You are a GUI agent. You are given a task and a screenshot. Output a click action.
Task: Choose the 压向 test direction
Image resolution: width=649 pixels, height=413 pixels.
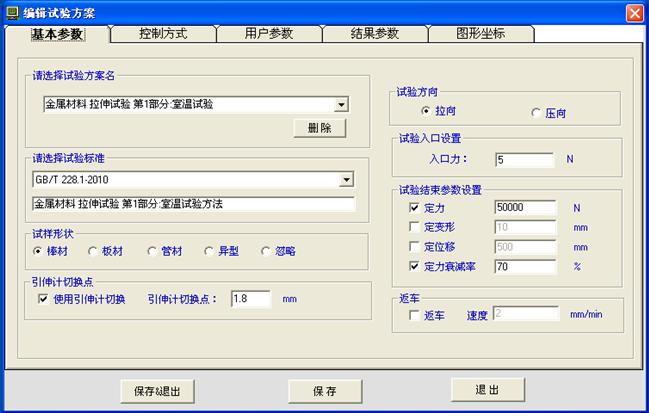(x=536, y=112)
